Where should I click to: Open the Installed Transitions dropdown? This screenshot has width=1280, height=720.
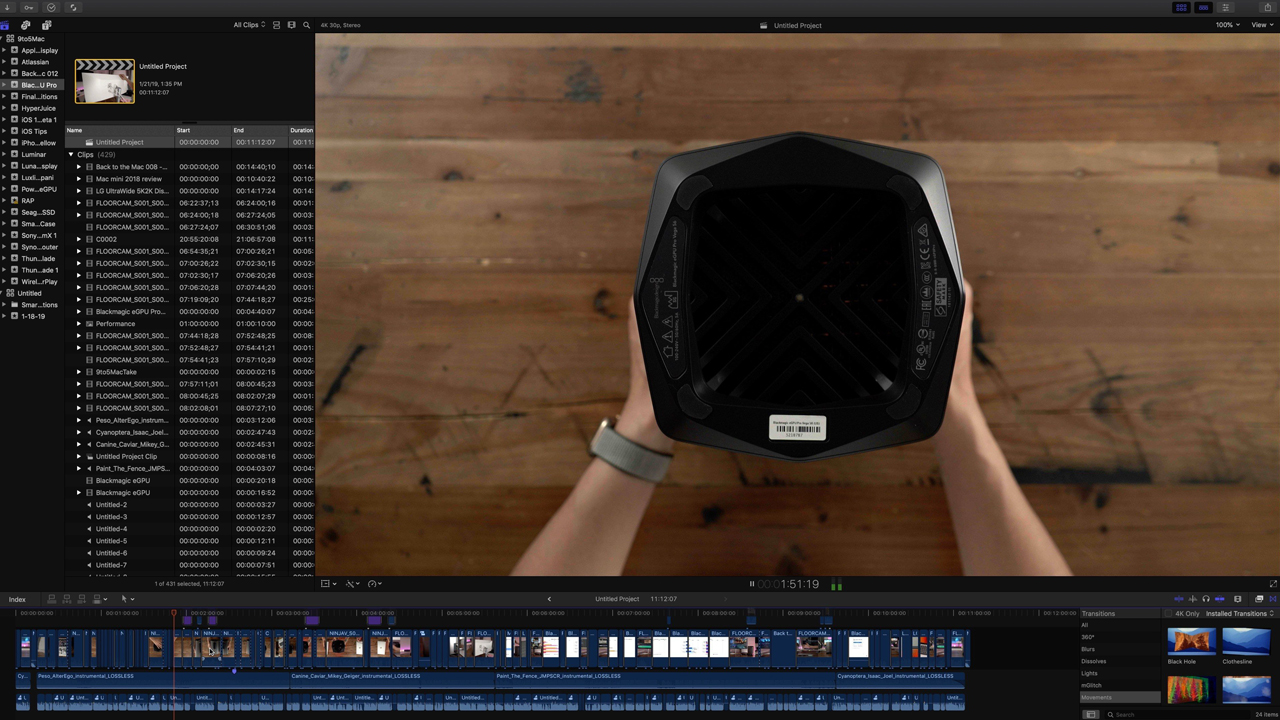click(1239, 614)
